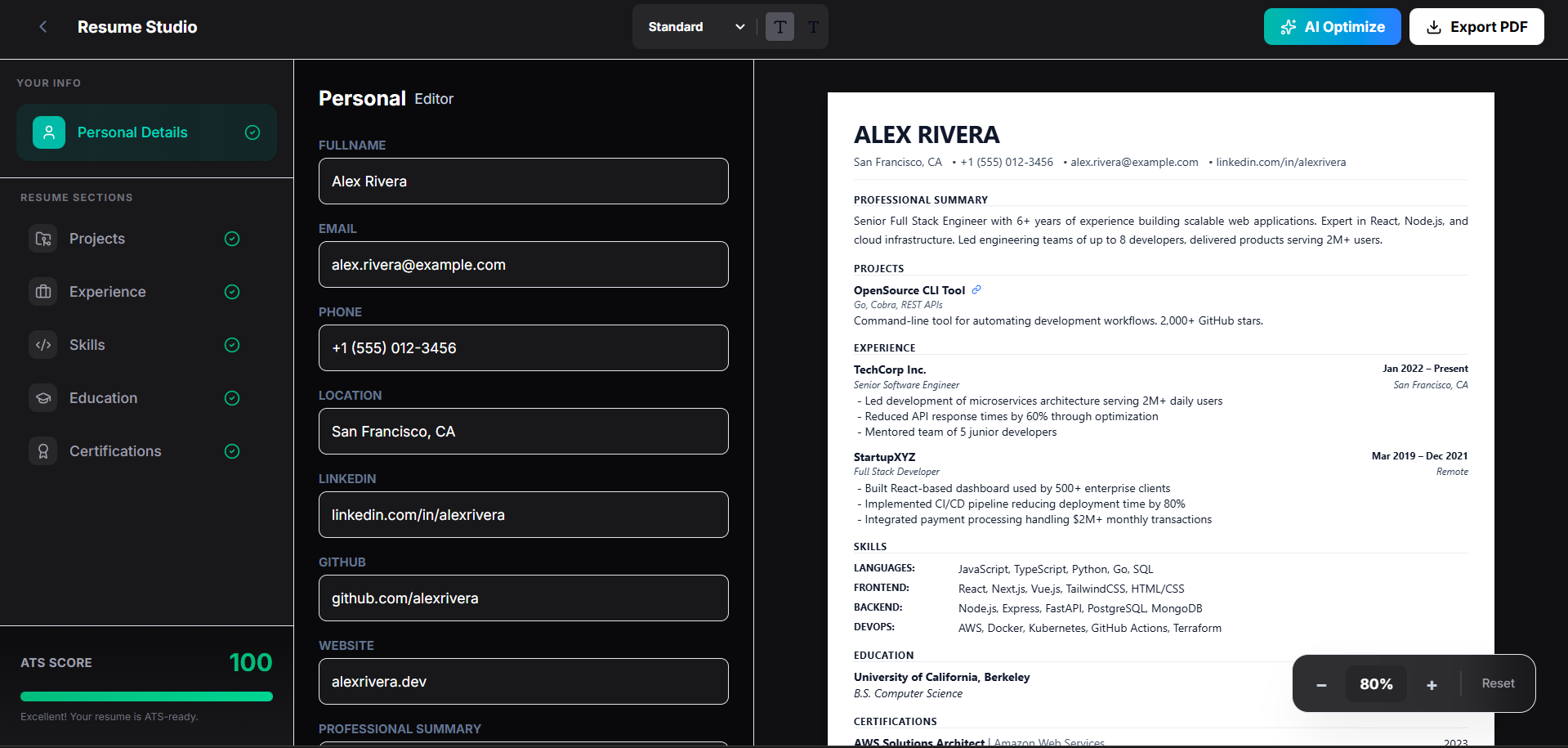Click the ATS score progress bar
Screen dimensions: 1568x748
[x=146, y=696]
